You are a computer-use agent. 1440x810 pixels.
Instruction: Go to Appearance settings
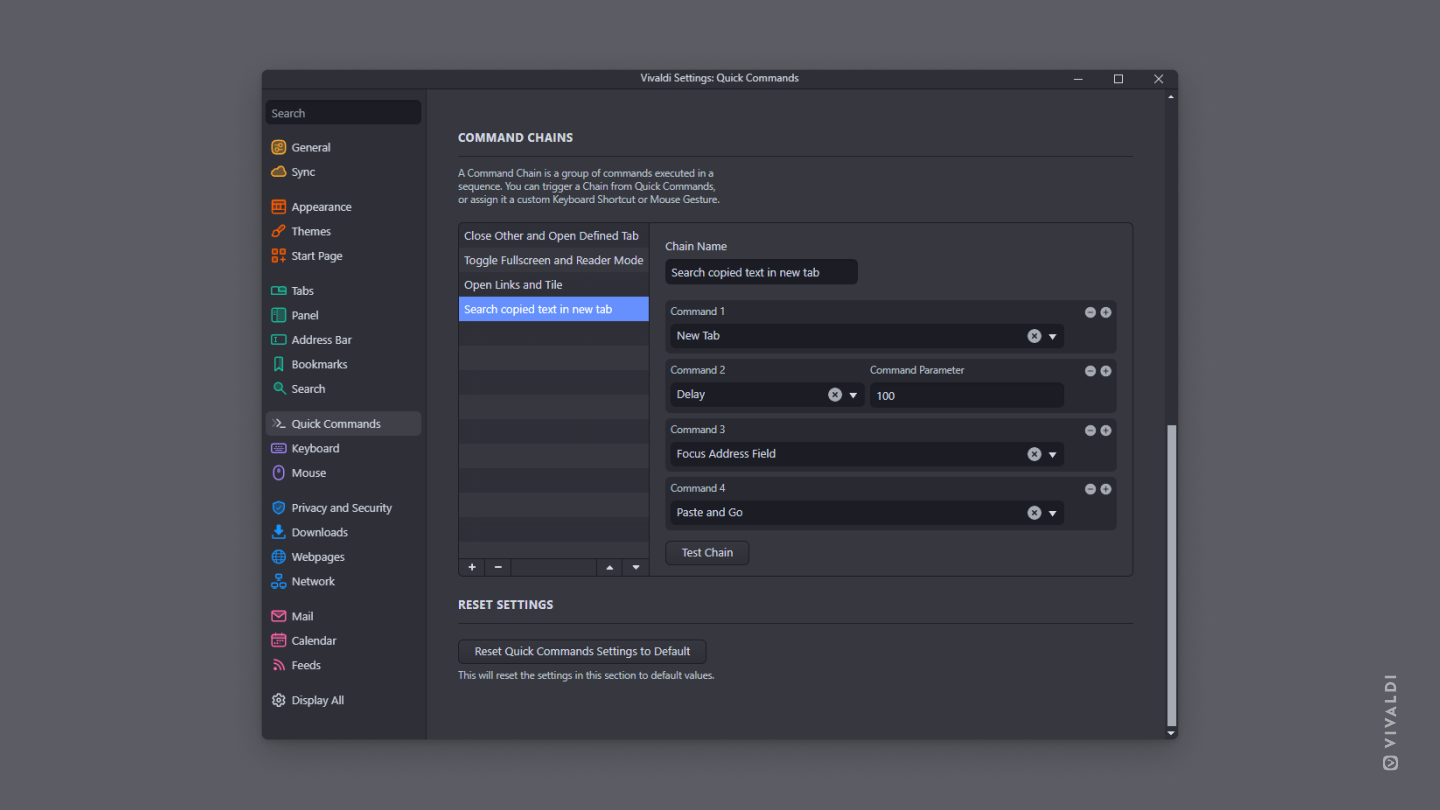point(343,207)
